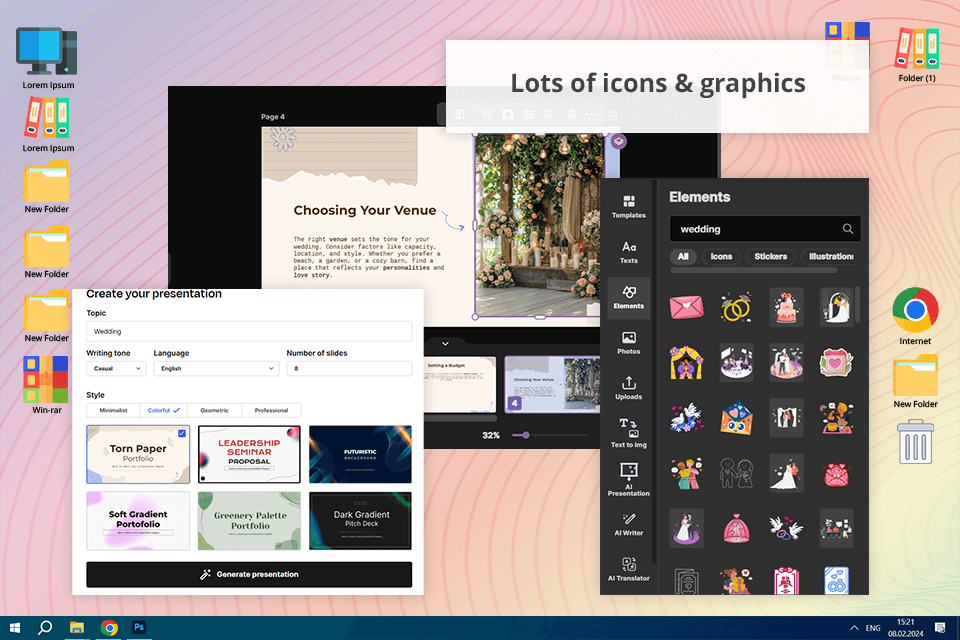The image size is (960, 640).
Task: Click the purple layers badge on image
Action: tap(618, 141)
